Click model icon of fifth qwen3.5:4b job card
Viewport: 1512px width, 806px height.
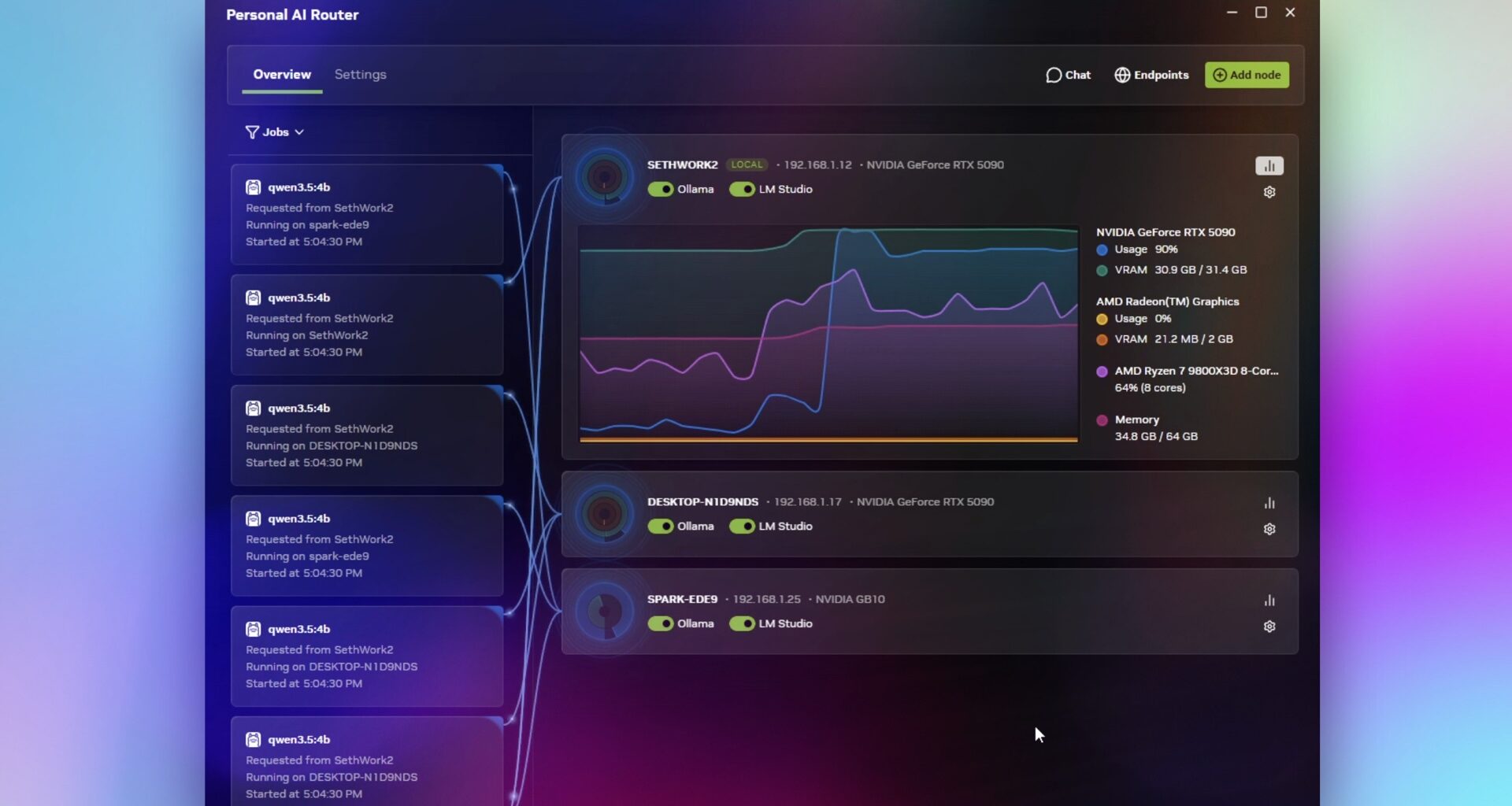[253, 629]
